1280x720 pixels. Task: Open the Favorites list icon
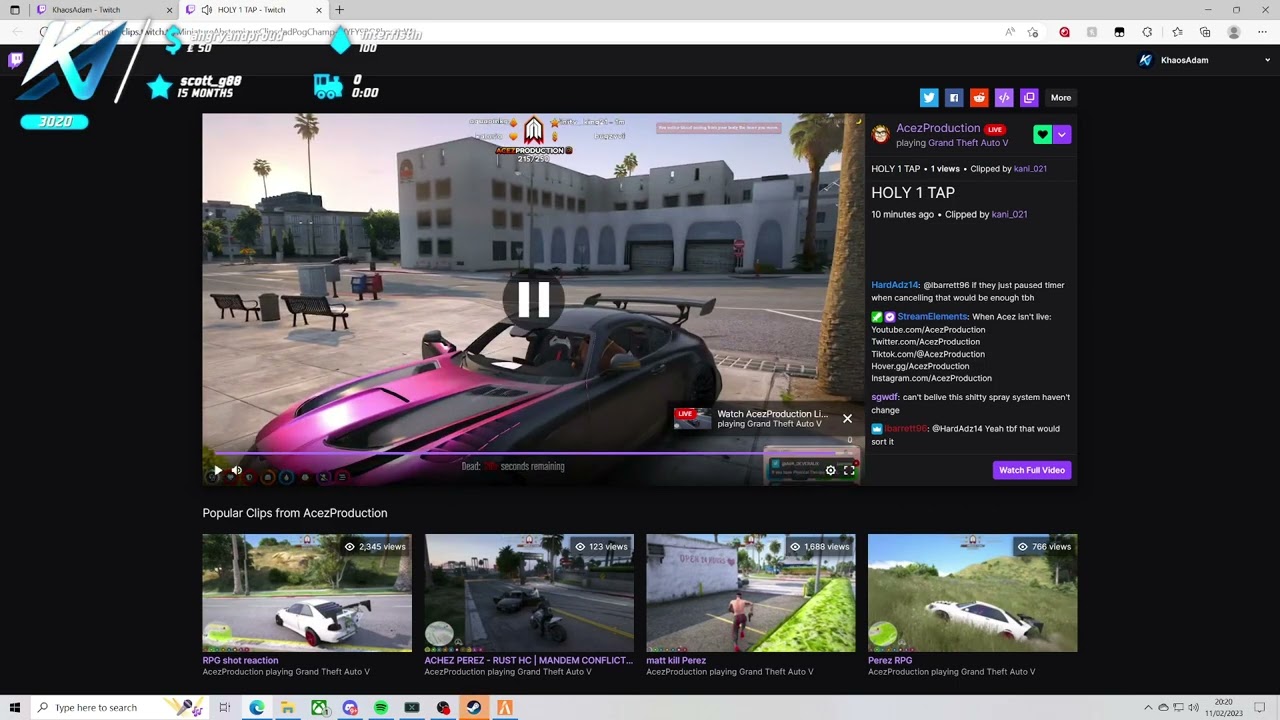1177,32
